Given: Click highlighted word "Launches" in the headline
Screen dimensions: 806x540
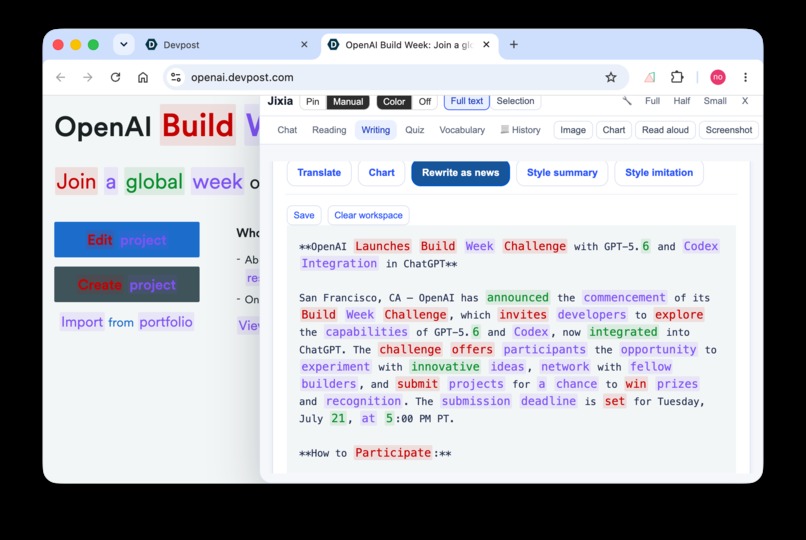Looking at the screenshot, I should (x=382, y=246).
